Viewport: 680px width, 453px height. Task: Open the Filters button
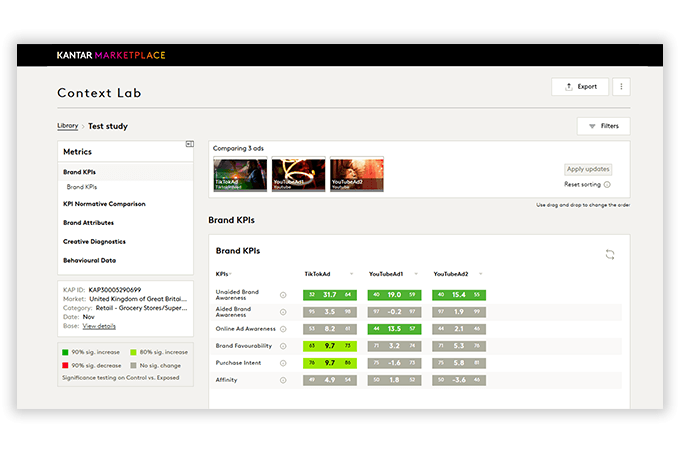click(603, 126)
